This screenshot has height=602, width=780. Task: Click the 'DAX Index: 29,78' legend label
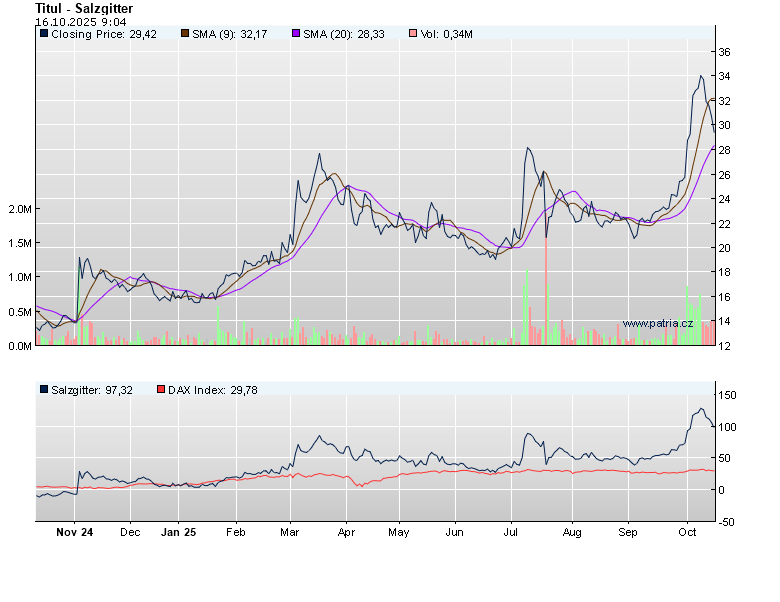click(x=213, y=390)
